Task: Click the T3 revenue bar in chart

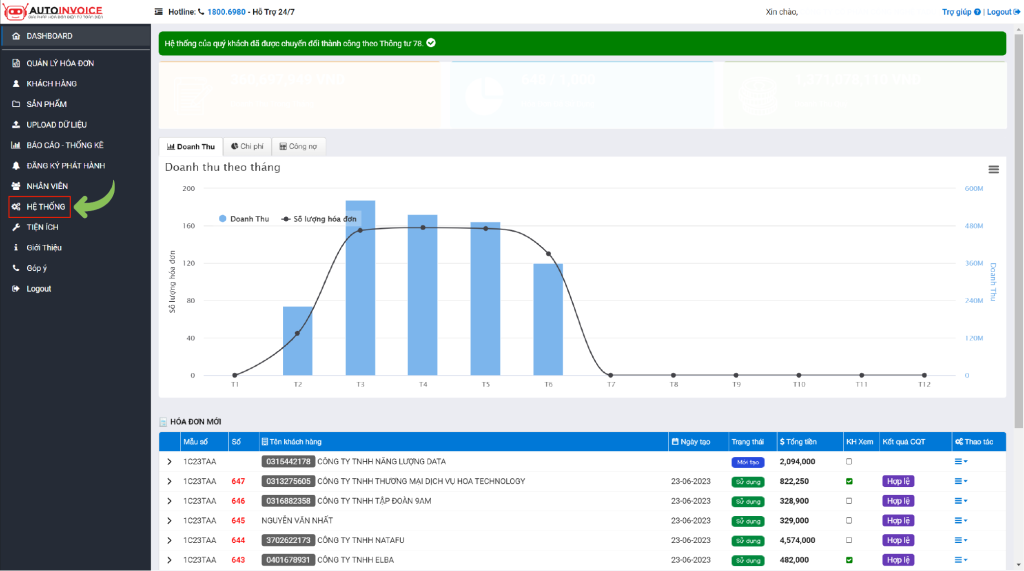Action: (360, 287)
